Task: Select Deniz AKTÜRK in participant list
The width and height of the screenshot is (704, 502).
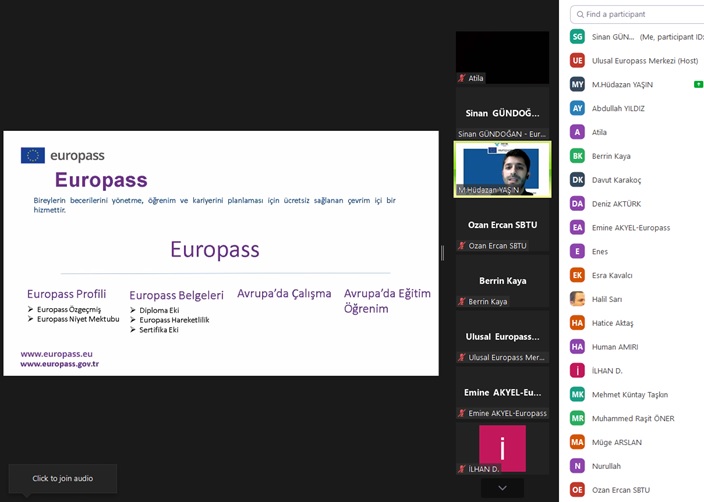Action: (x=616, y=204)
